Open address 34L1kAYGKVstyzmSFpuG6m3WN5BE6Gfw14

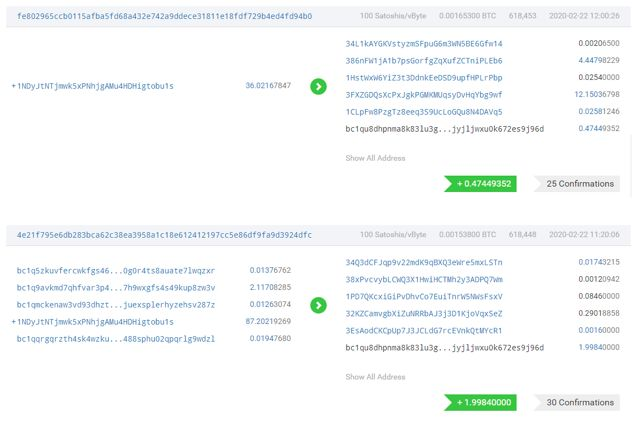coord(424,43)
